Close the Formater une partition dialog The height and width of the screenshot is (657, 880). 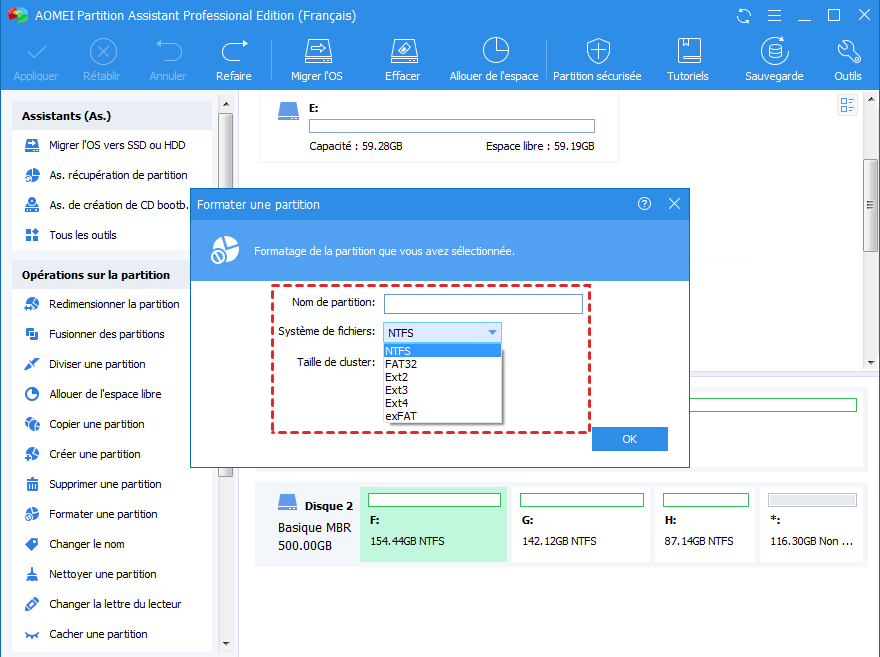point(675,204)
